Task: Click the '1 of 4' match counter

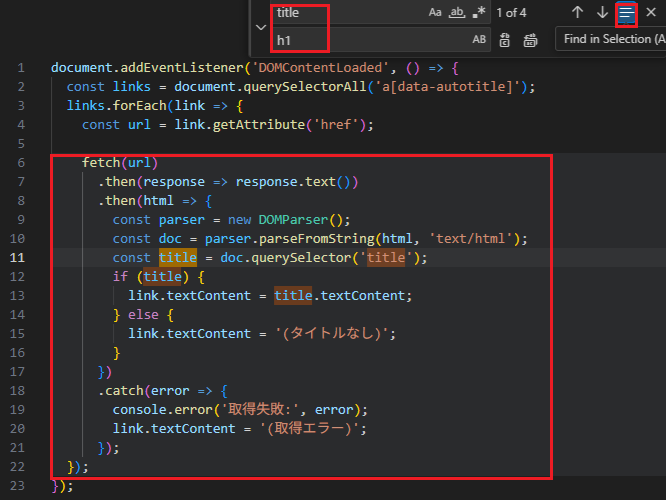Action: (511, 13)
